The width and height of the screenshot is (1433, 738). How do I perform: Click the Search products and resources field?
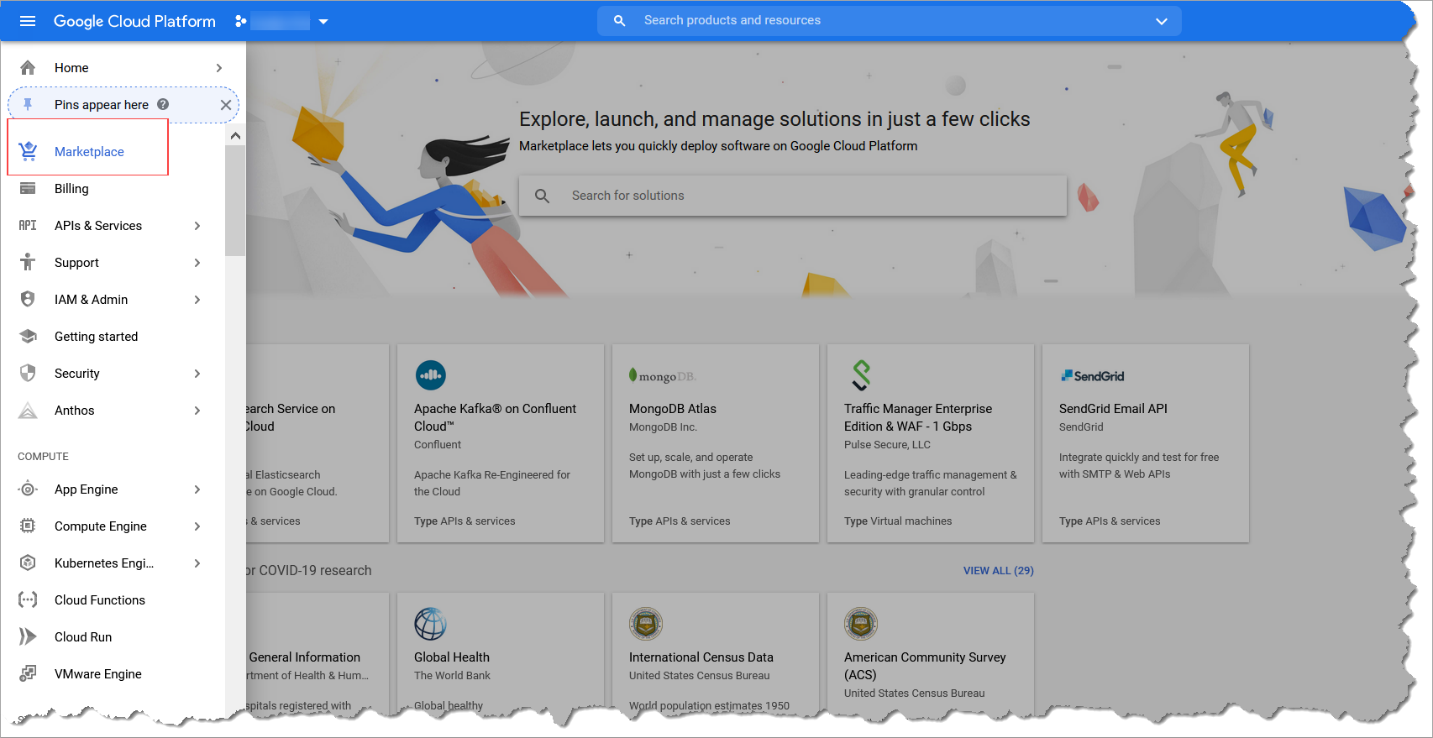(889, 21)
